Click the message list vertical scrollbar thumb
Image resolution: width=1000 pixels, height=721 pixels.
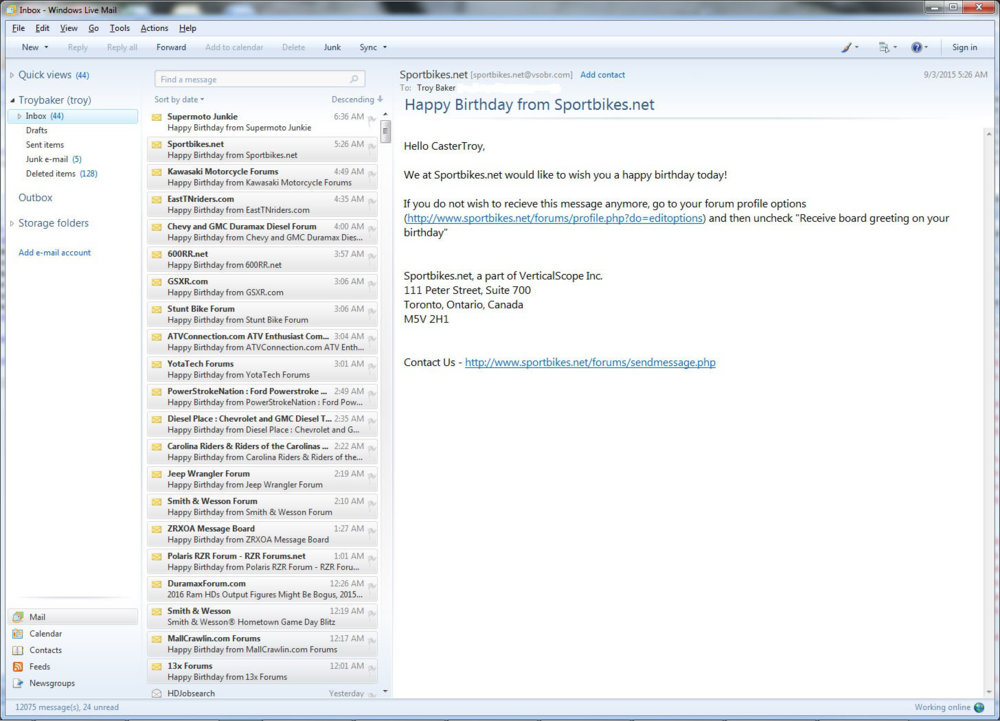(385, 131)
